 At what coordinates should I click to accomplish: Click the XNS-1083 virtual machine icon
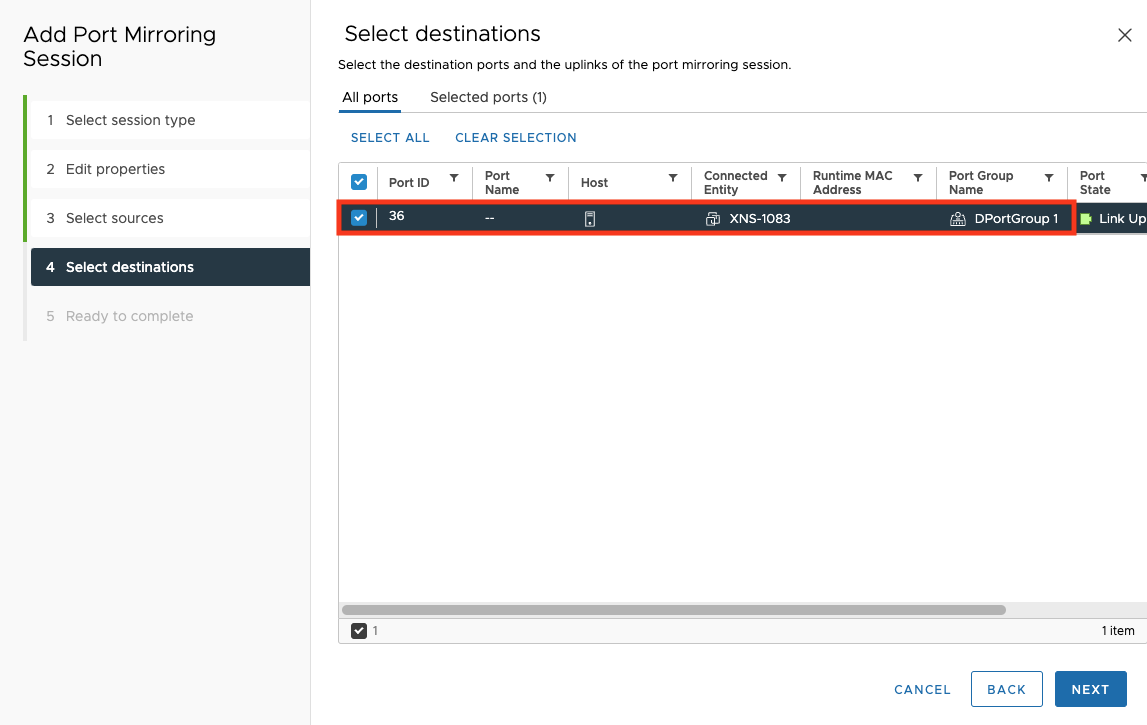point(713,219)
